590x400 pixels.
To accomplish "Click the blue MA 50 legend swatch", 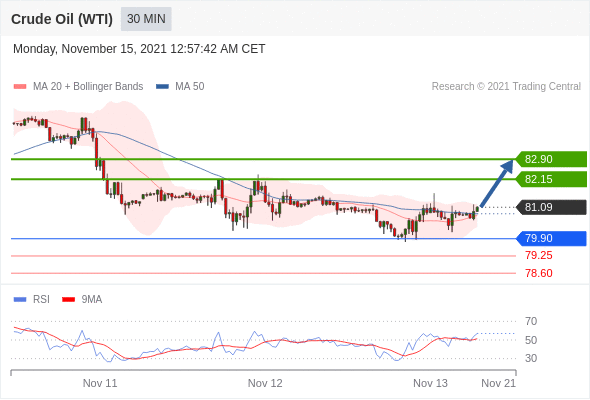I will coord(162,87).
